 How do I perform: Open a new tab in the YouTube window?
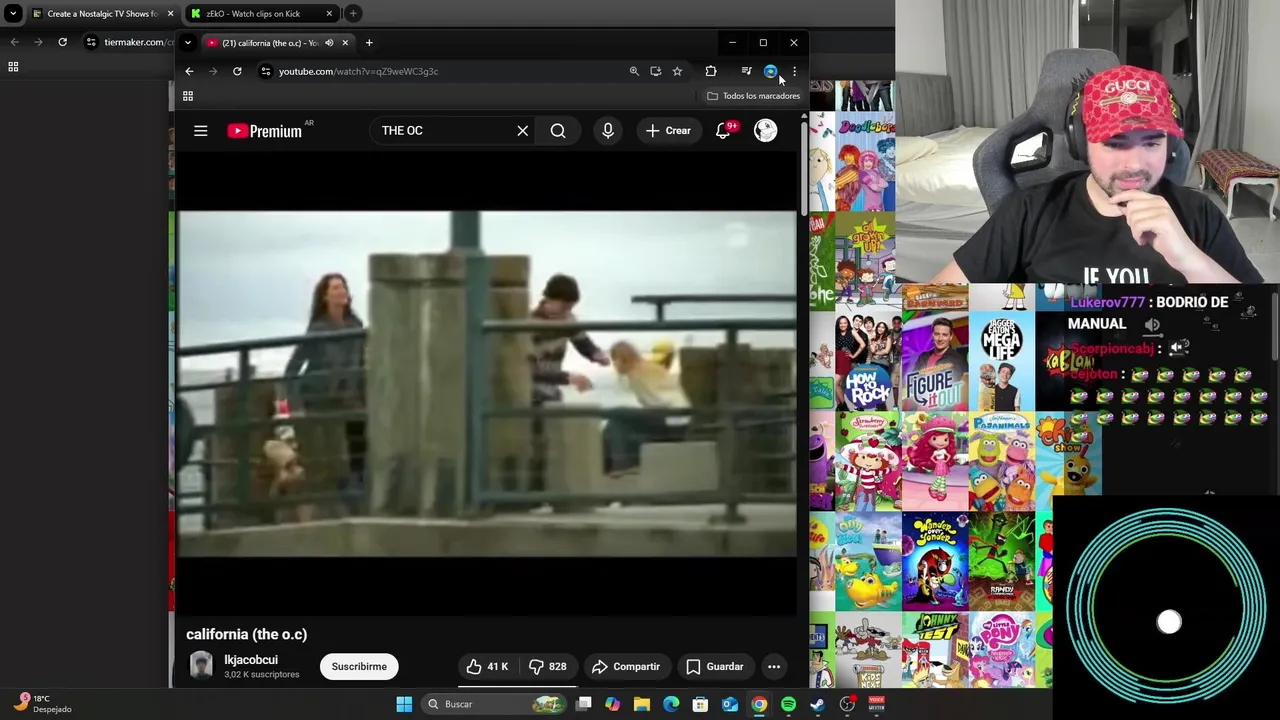point(369,43)
